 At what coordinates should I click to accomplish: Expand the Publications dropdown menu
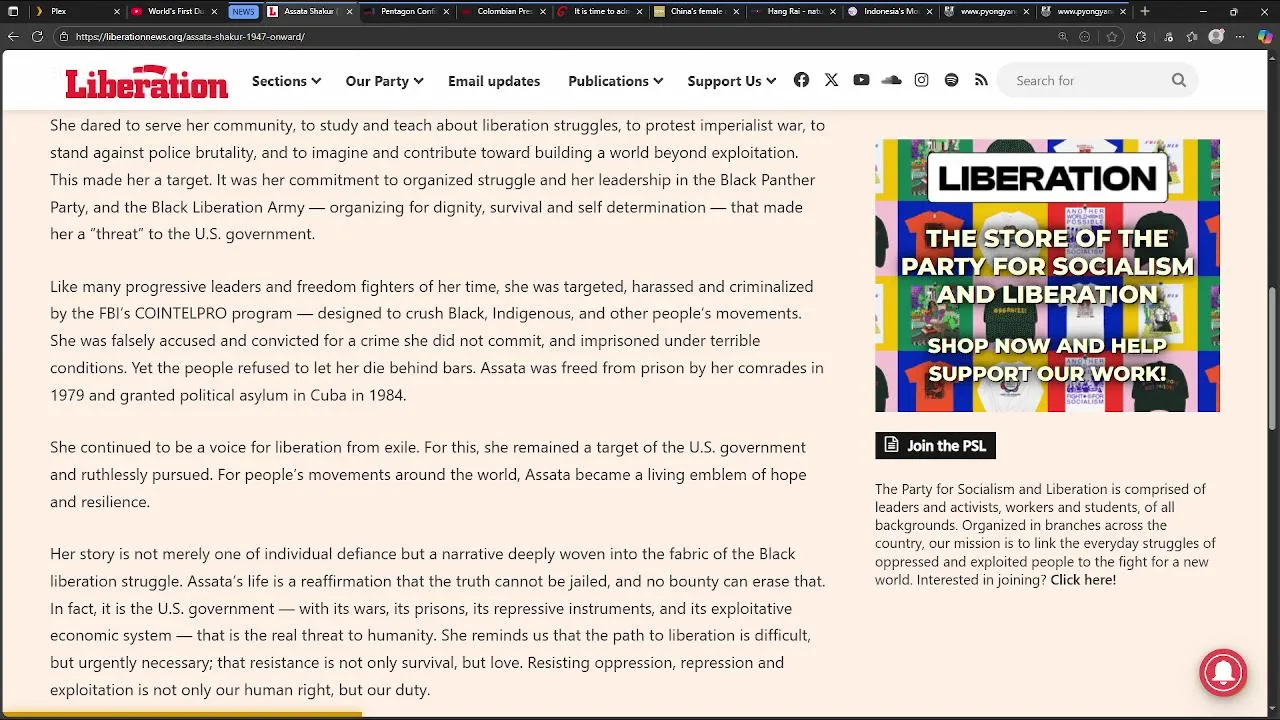(615, 81)
